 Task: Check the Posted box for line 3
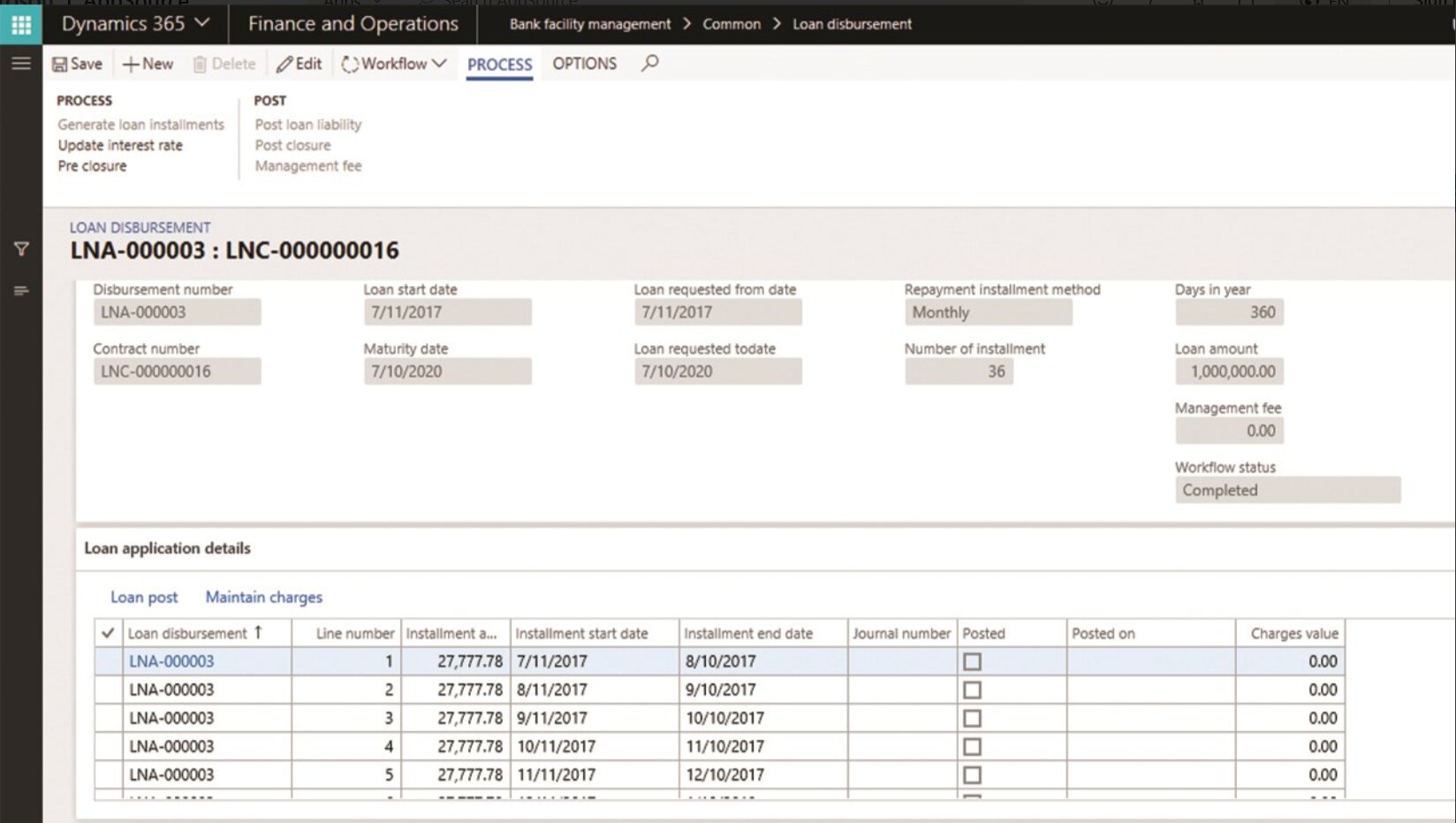(972, 718)
